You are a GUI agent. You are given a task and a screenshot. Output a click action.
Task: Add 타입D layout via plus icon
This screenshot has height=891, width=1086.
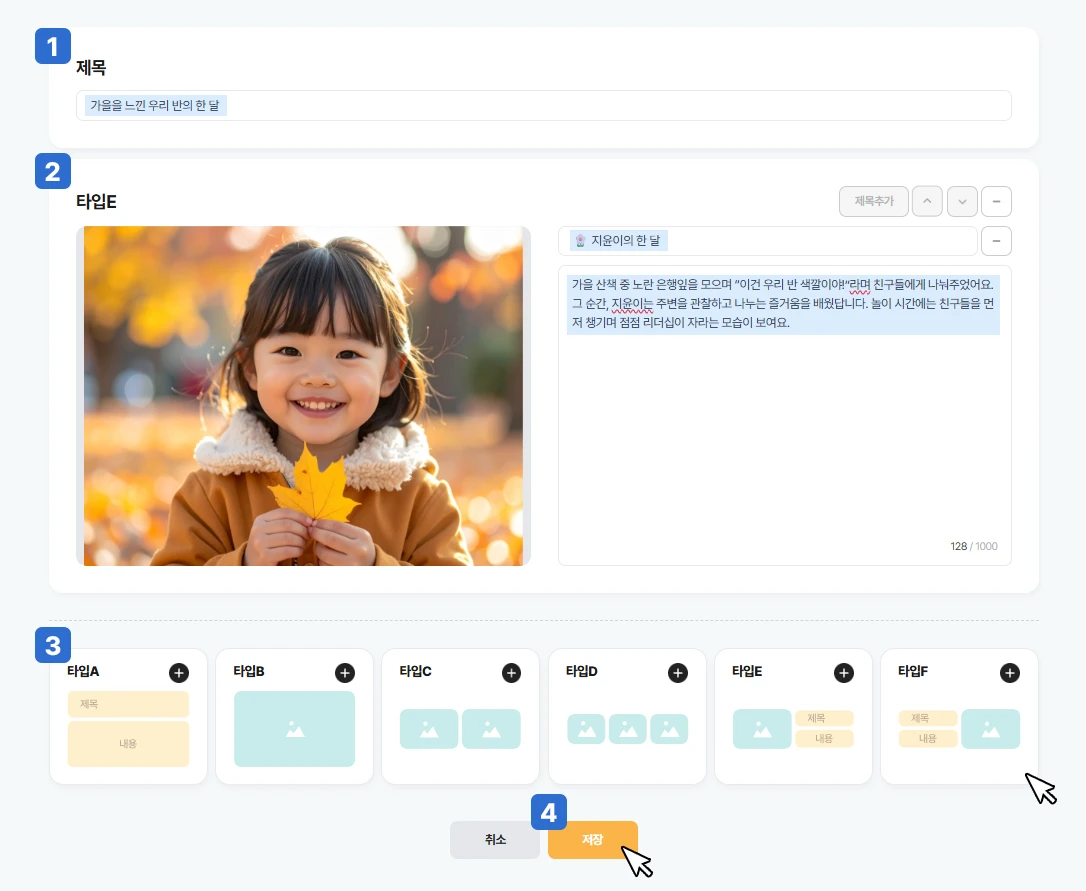click(678, 673)
